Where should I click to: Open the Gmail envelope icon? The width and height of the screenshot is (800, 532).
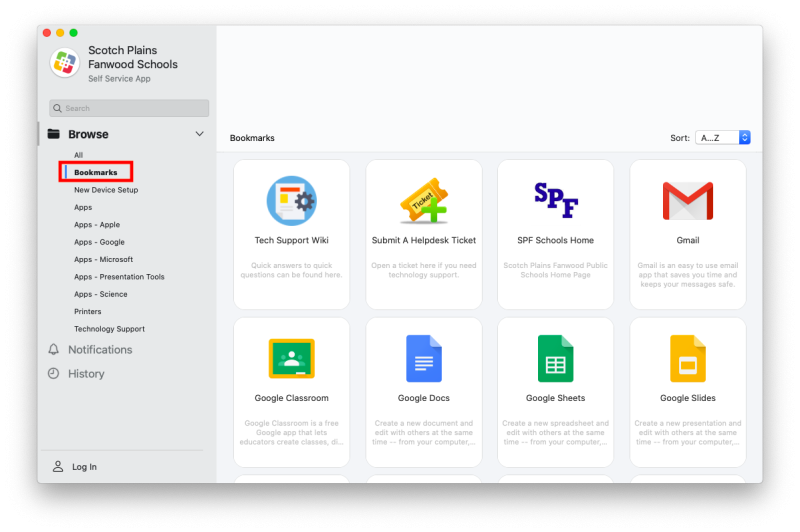687,201
